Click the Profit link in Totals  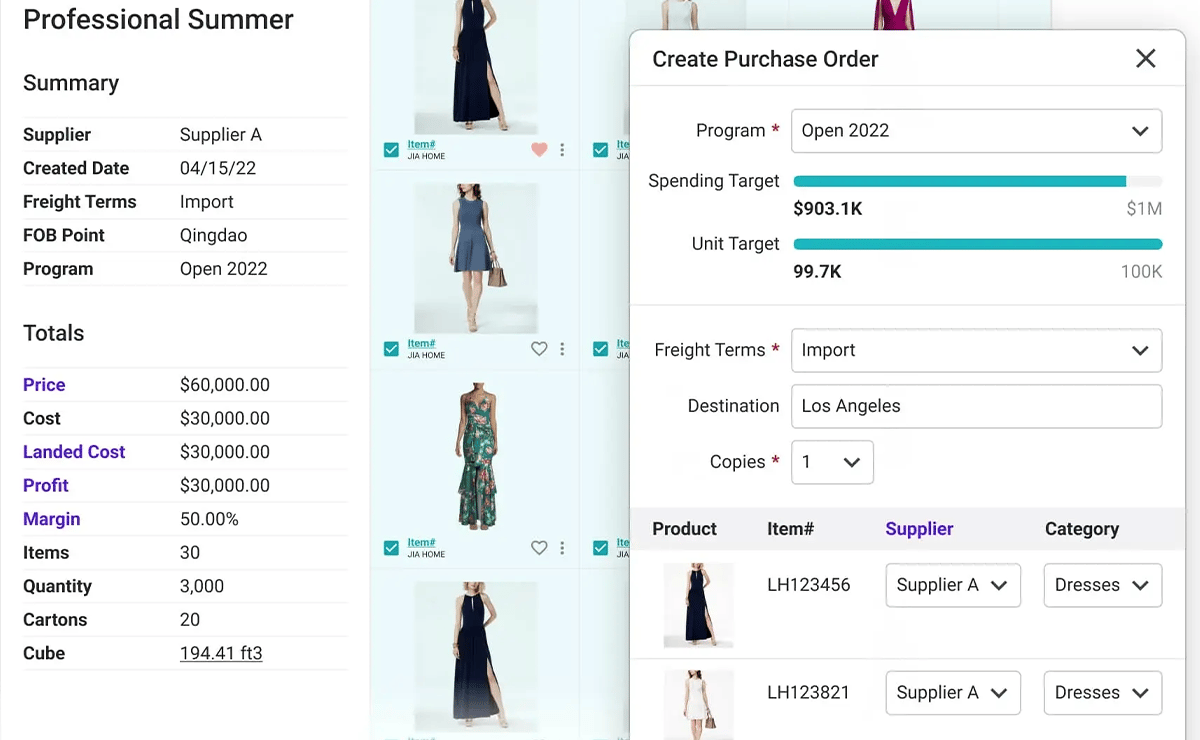[45, 485]
